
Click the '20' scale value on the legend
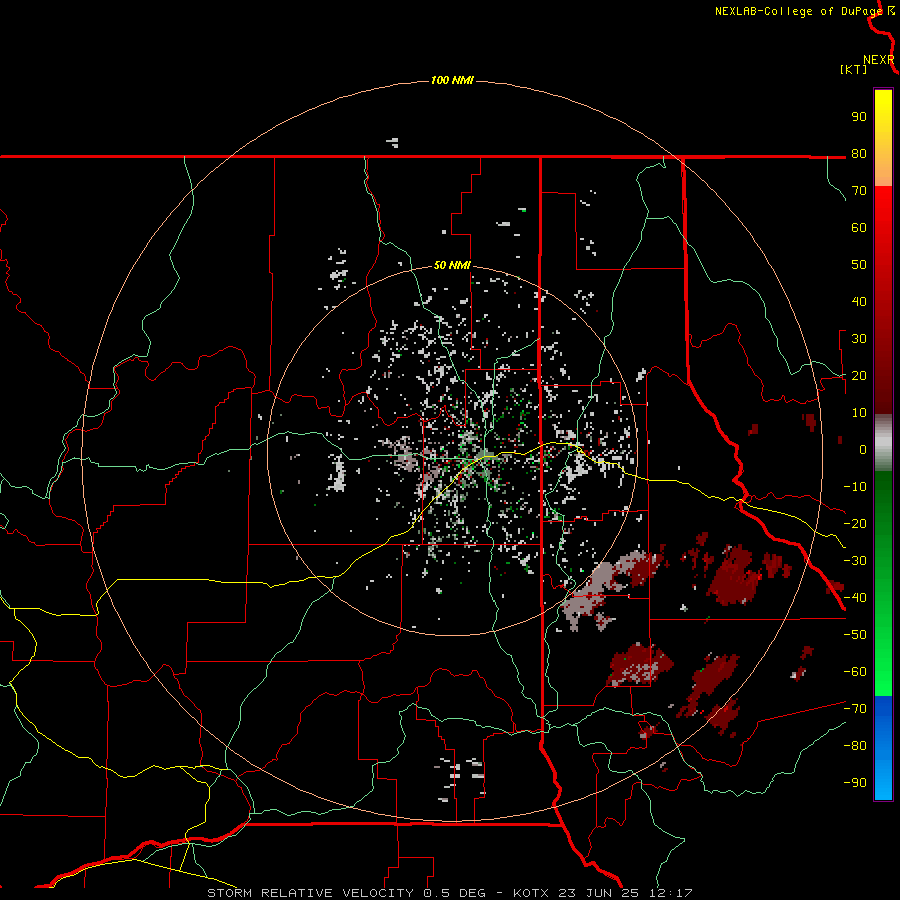[x=859, y=375]
